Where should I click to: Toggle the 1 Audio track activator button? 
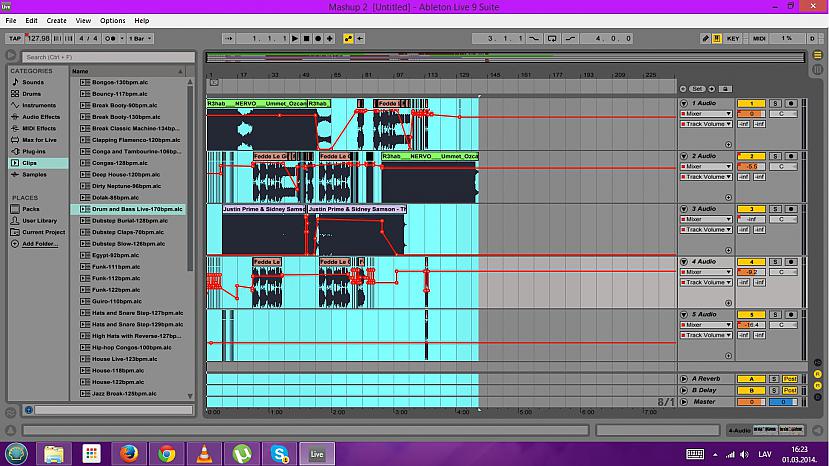(751, 103)
